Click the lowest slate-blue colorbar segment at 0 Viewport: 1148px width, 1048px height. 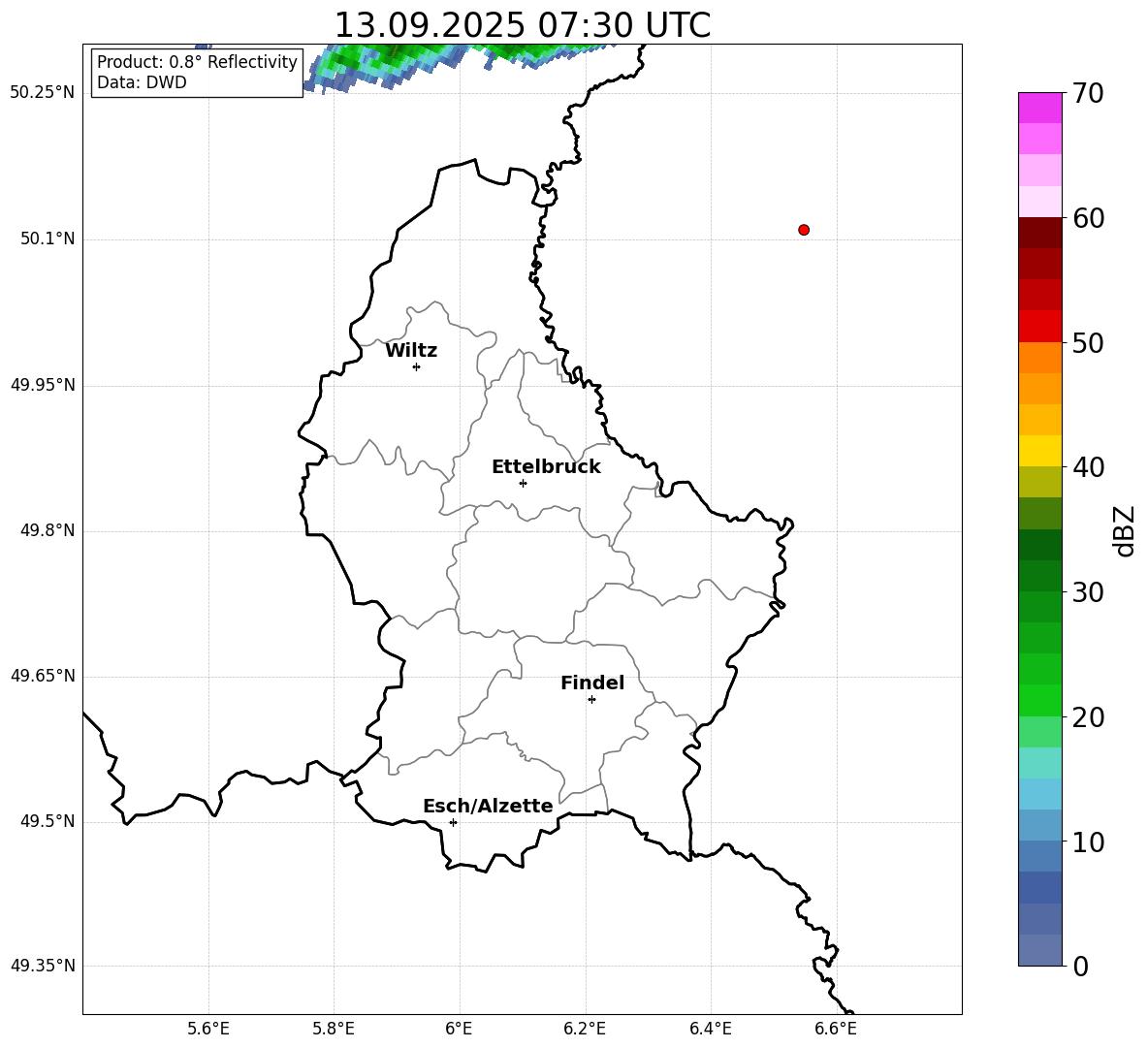1040,950
